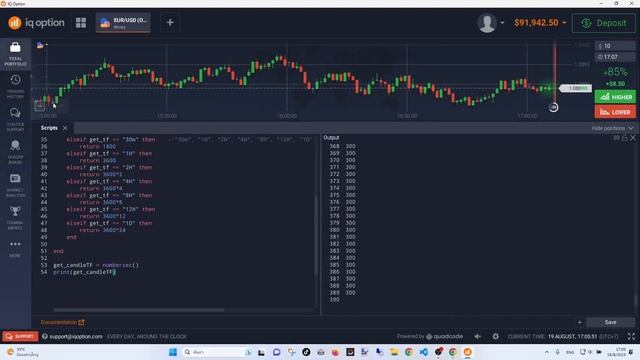Open Chats & Support in the sidebar
This screenshot has width=640, height=360.
click(x=15, y=120)
